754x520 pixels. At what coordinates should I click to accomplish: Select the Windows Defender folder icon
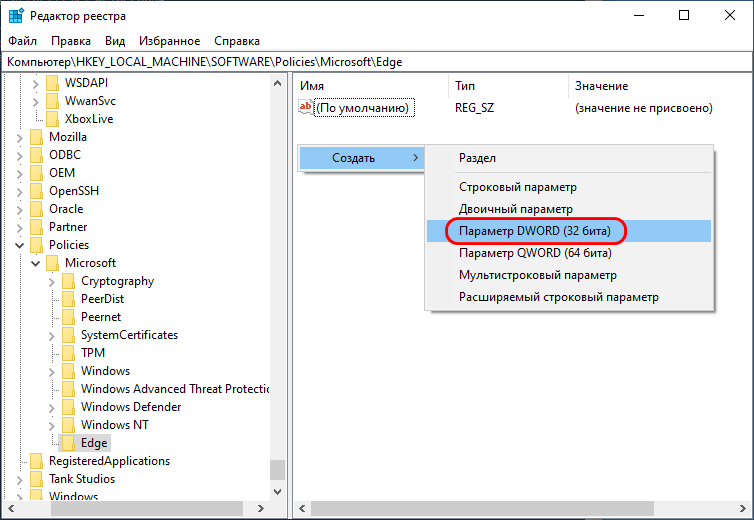click(x=68, y=407)
